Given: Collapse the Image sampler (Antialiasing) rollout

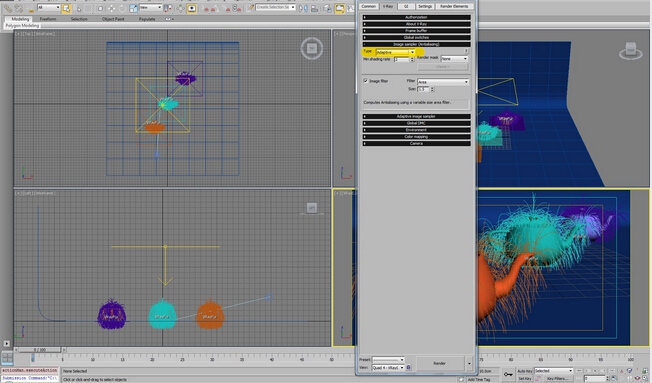Looking at the screenshot, I should 416,44.
